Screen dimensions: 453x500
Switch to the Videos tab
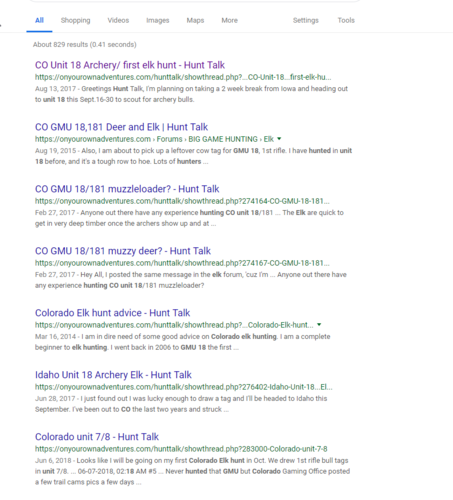pos(118,20)
